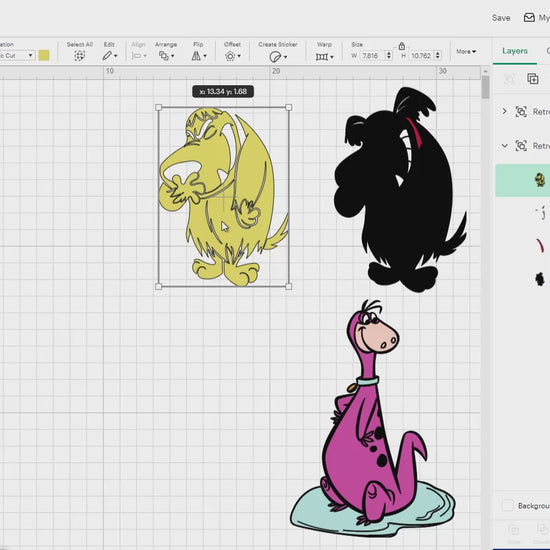The image size is (550, 550).
Task: Click the top-right selection handle
Action: [289, 107]
